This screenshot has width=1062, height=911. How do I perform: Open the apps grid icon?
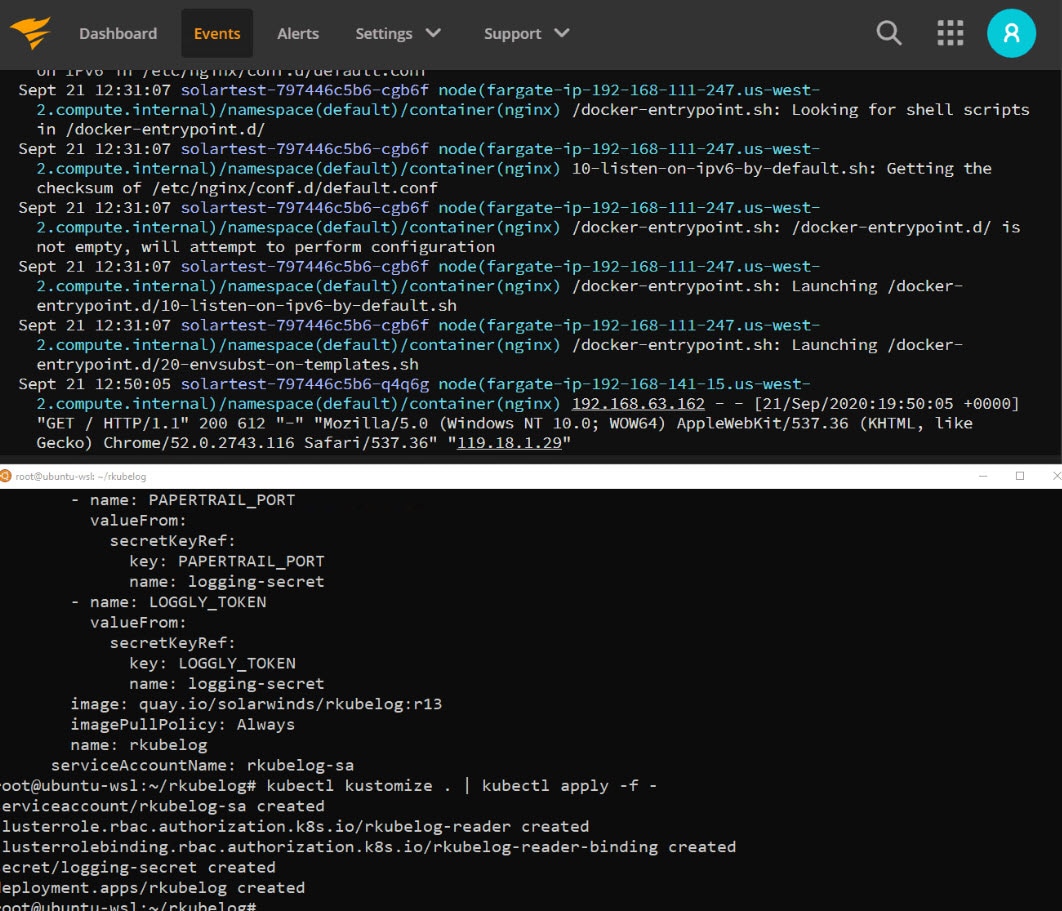pos(950,33)
